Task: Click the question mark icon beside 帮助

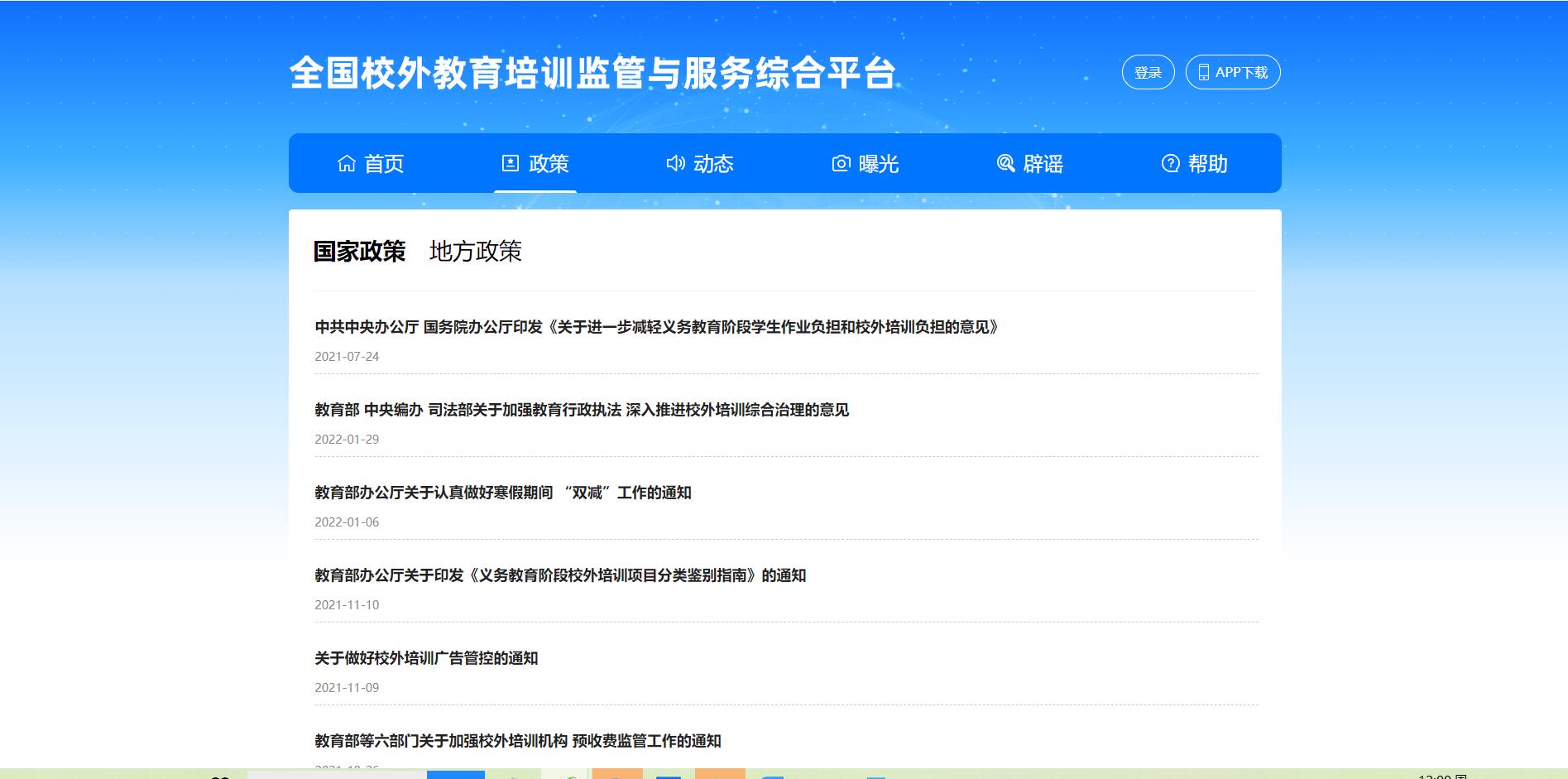Action: pyautogui.click(x=1170, y=164)
